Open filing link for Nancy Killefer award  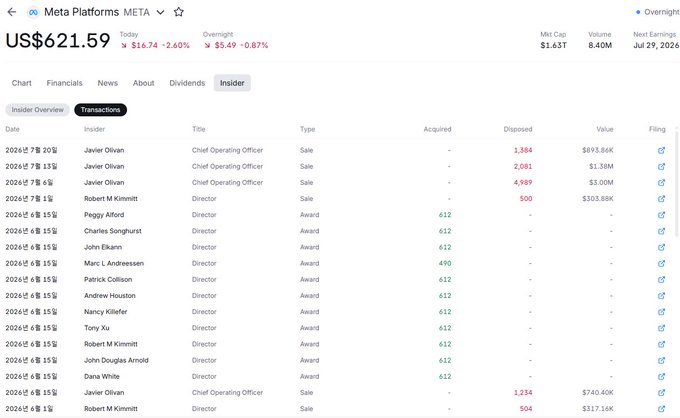pyautogui.click(x=661, y=312)
